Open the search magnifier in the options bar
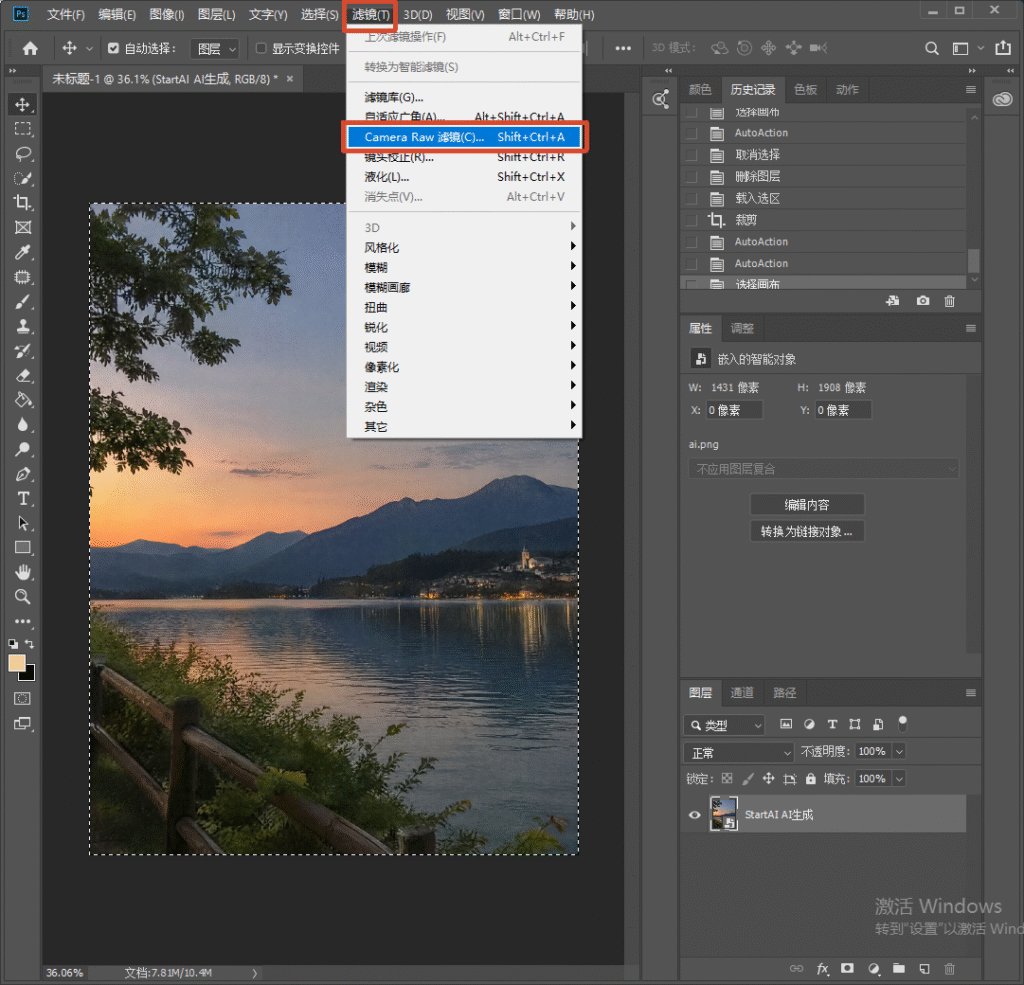 click(932, 48)
